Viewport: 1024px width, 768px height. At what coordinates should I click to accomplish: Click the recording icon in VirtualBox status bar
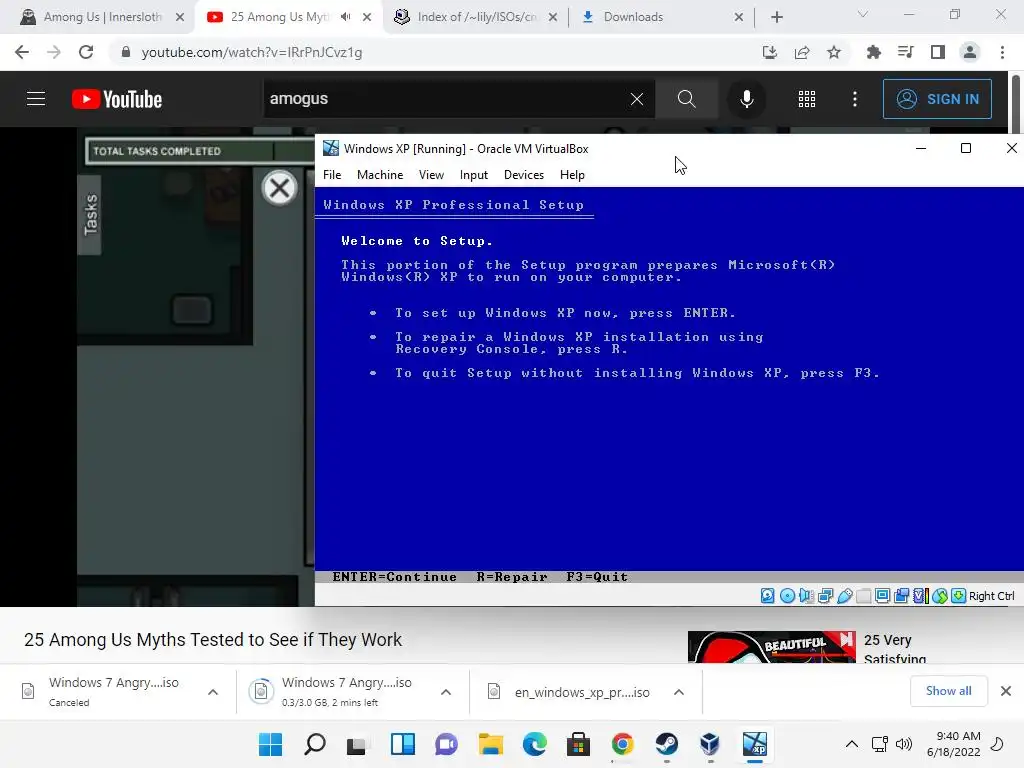pos(902,596)
